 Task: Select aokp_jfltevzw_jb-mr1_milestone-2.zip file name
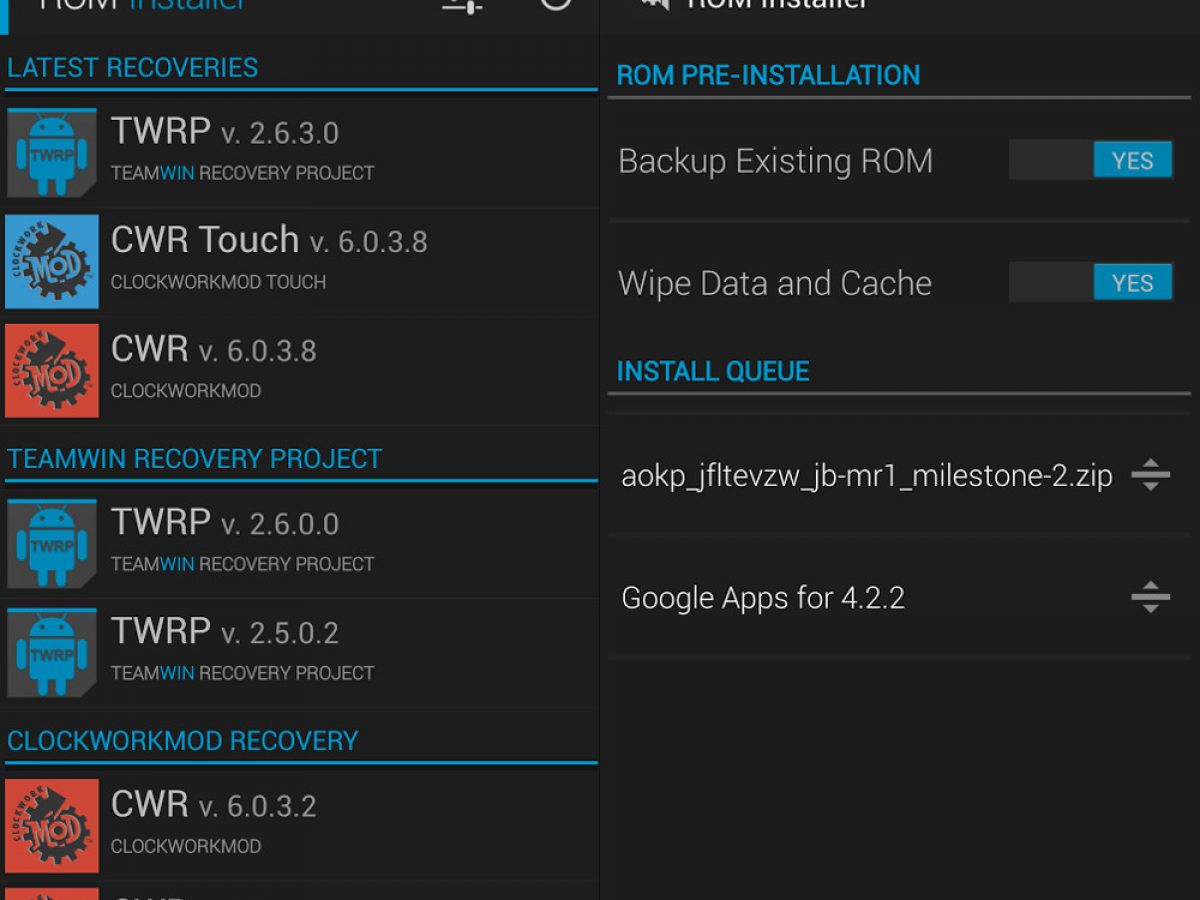click(x=866, y=475)
